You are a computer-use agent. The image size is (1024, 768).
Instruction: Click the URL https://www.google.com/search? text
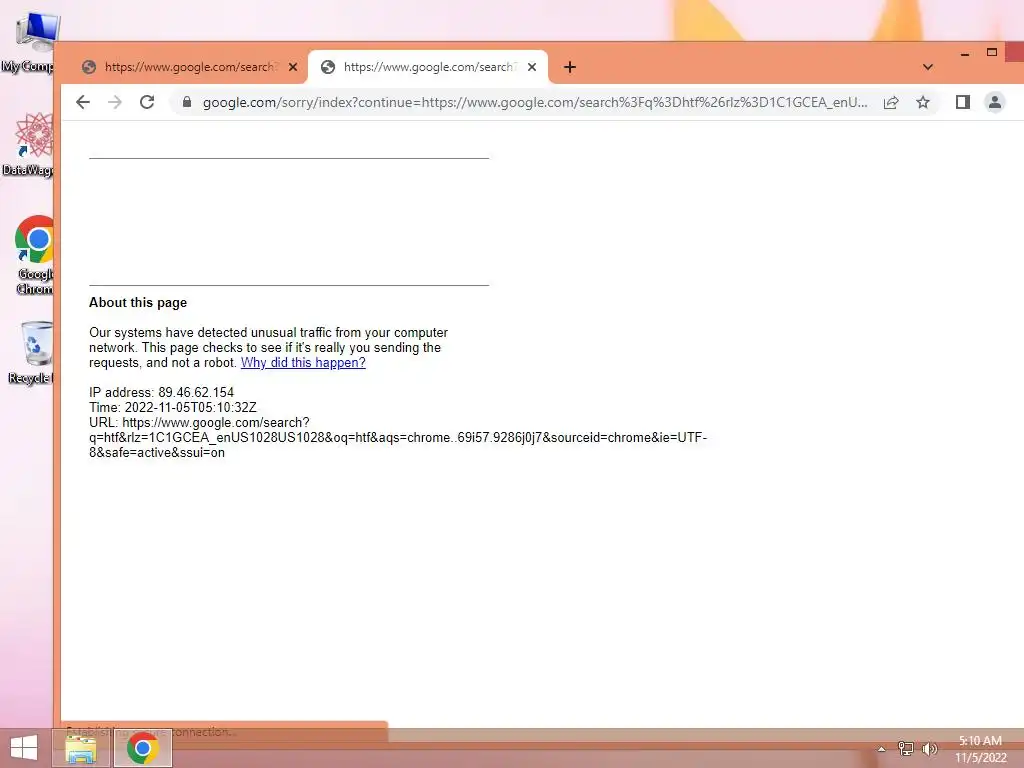click(x=199, y=423)
